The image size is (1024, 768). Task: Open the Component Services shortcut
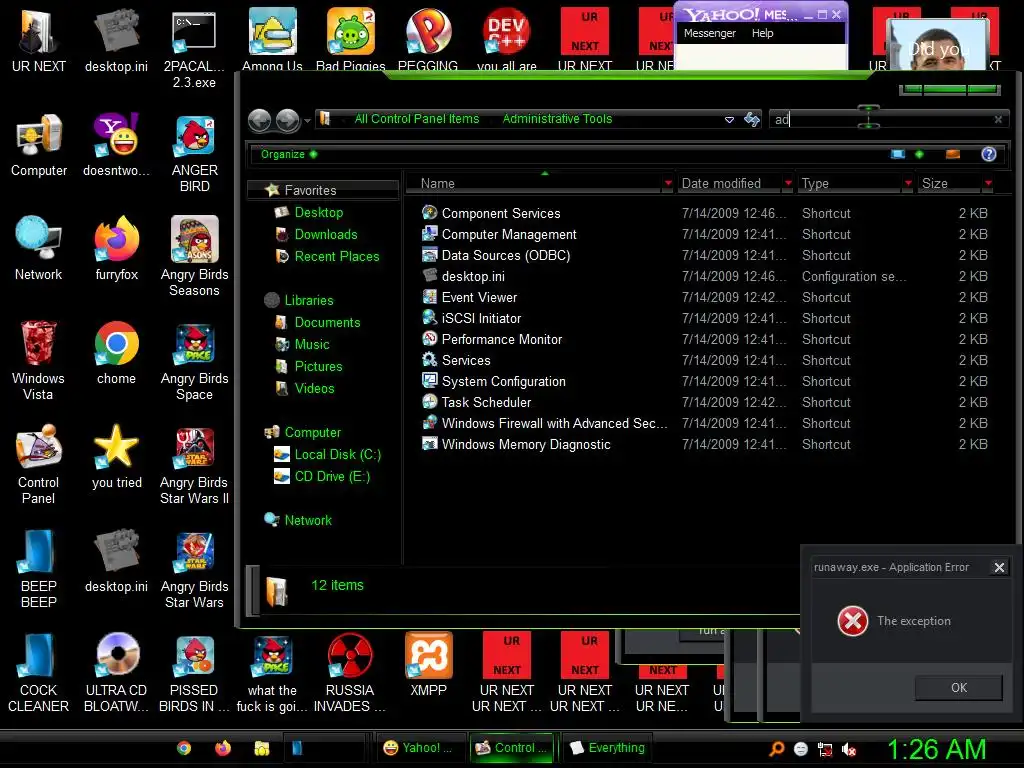click(501, 214)
